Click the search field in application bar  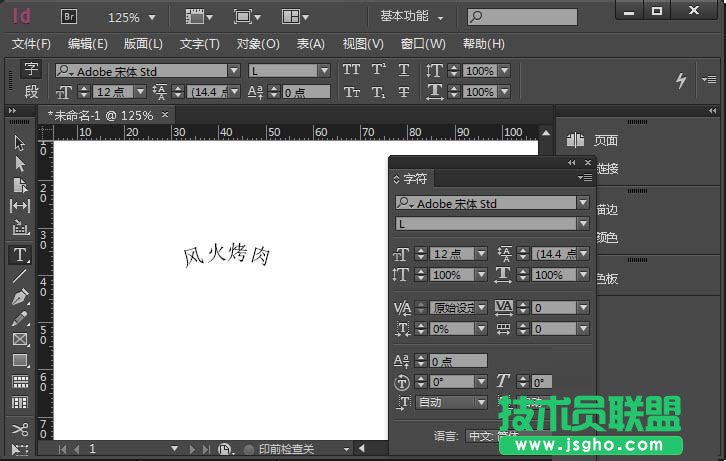coord(522,17)
